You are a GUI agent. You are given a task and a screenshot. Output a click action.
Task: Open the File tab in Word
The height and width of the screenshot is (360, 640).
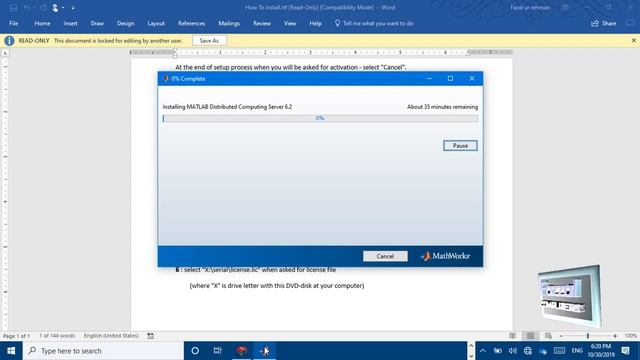[13, 23]
